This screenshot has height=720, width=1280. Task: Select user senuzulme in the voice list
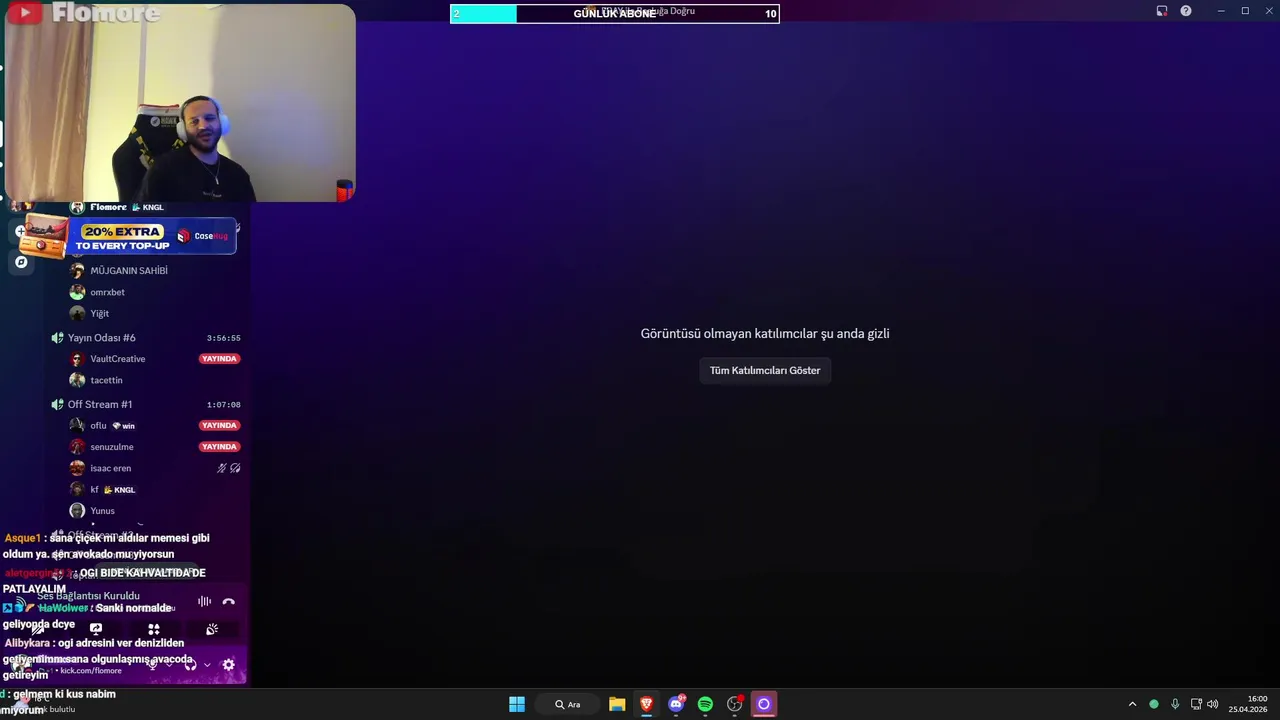111,447
